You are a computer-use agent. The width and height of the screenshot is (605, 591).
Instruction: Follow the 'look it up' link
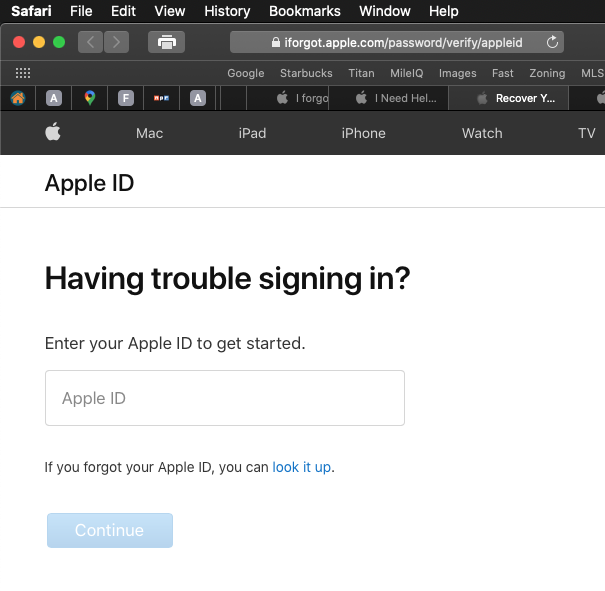(302, 467)
